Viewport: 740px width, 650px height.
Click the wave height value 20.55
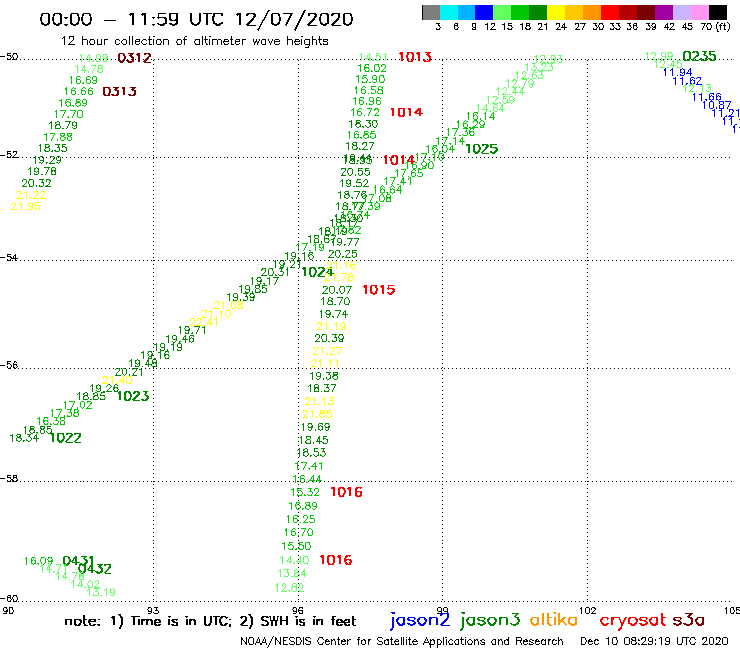(x=355, y=172)
